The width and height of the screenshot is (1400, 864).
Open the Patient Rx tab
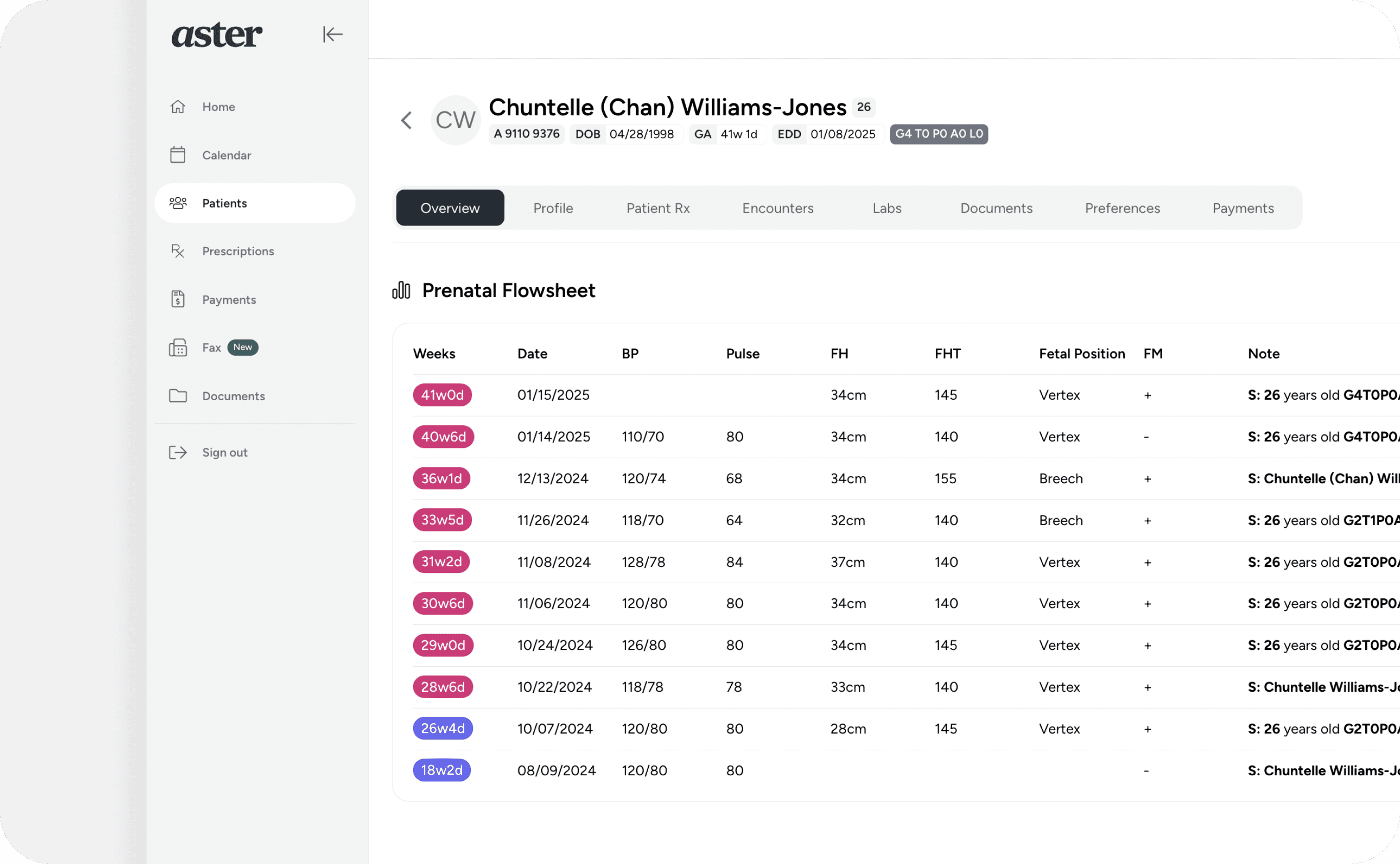[657, 208]
